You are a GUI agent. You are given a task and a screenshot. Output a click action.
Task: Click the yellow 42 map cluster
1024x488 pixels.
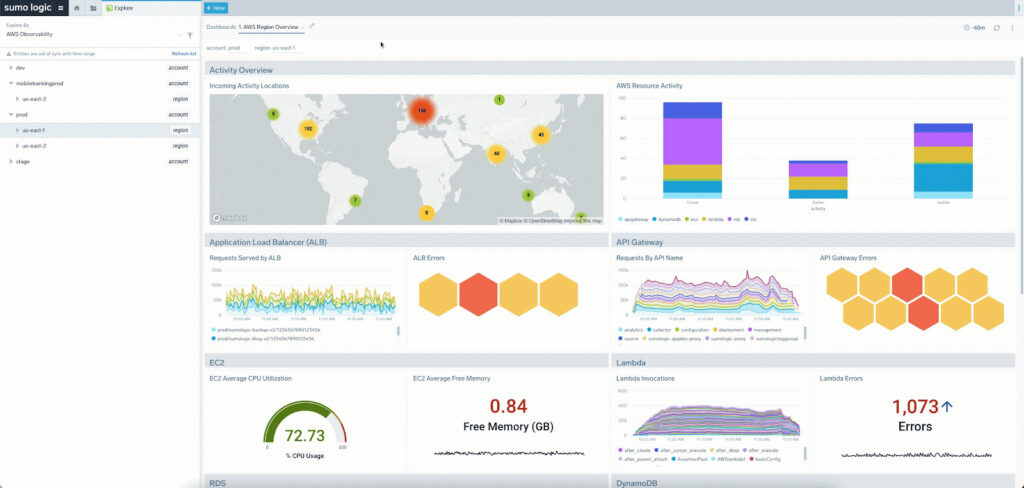coord(496,154)
